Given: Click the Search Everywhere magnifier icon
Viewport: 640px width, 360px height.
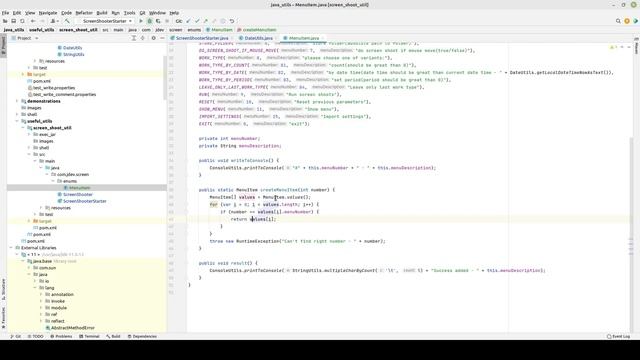Looking at the screenshot, I should click(618, 21).
